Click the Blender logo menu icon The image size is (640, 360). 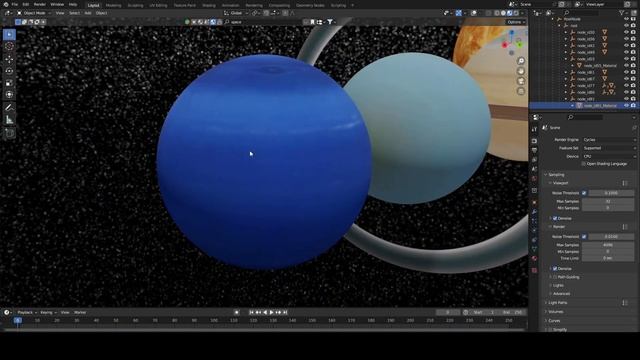(6, 4)
